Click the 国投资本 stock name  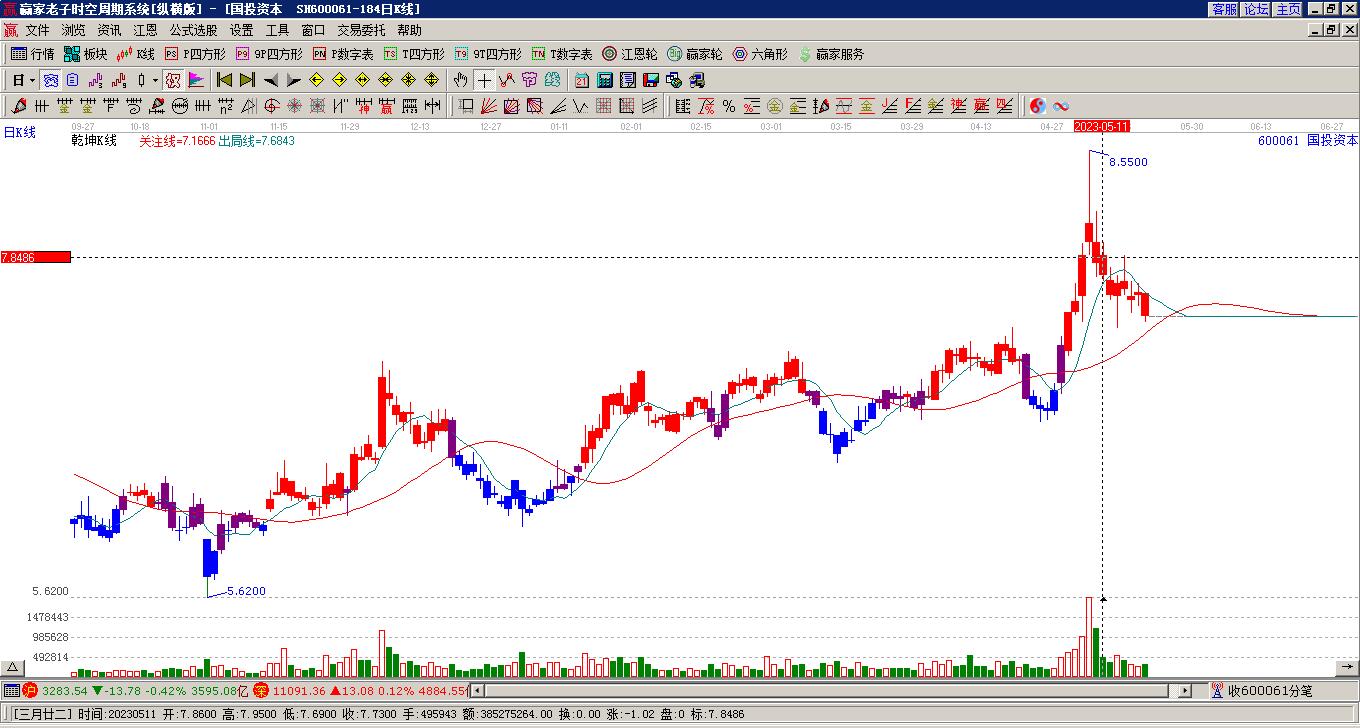pyautogui.click(x=1333, y=141)
